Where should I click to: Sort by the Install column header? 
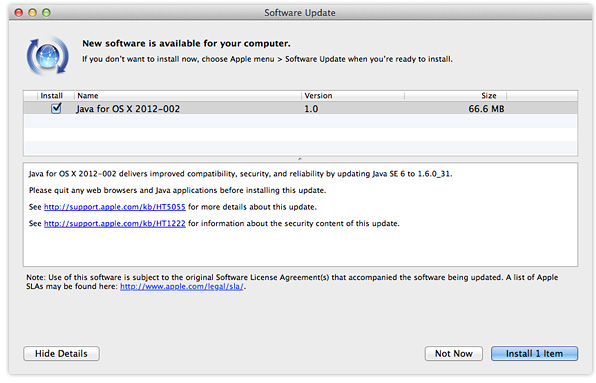click(x=51, y=96)
